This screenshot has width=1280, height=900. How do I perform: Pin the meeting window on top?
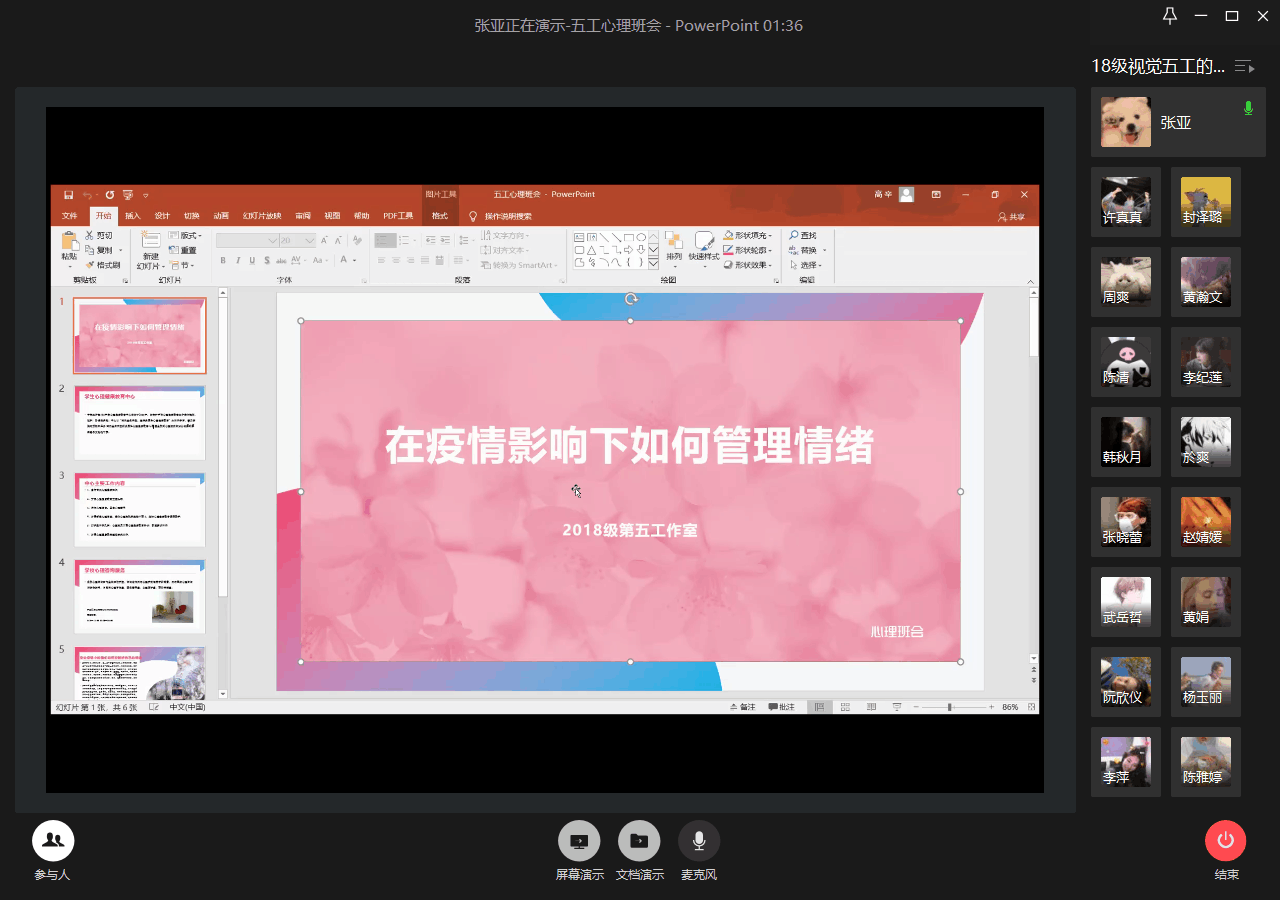[1170, 16]
